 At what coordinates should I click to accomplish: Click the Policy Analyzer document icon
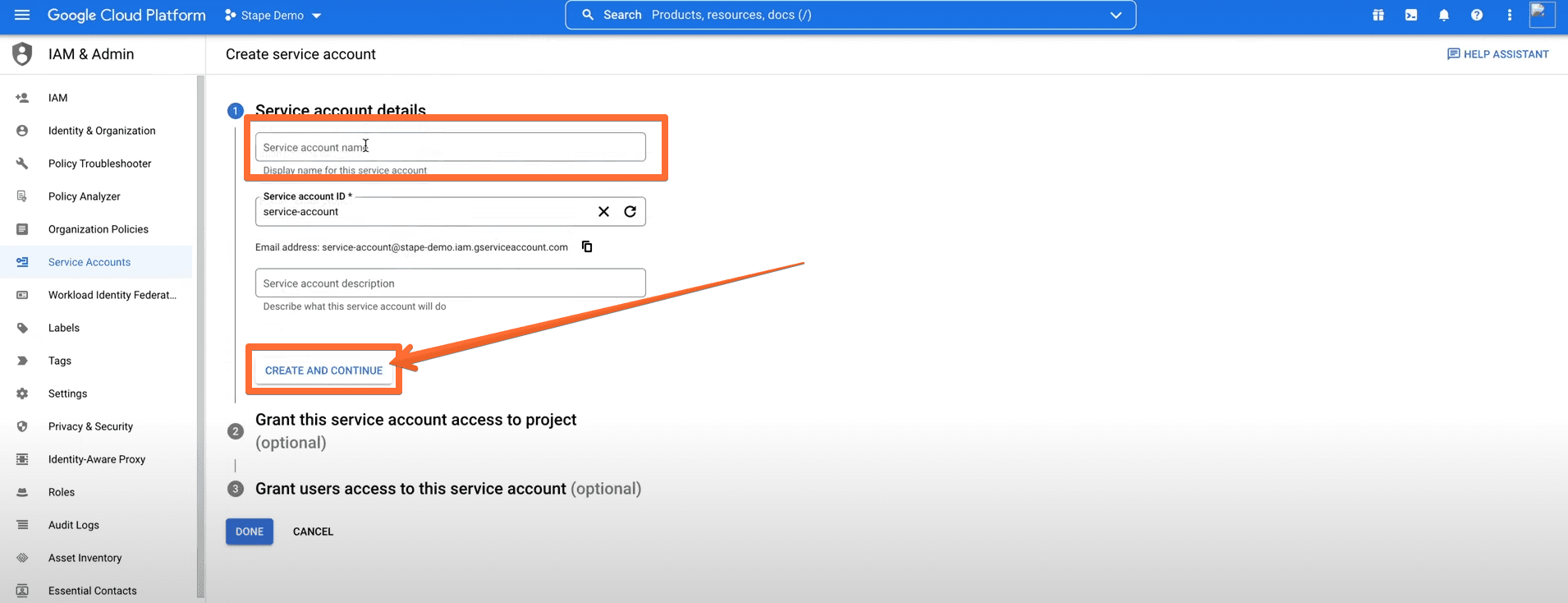click(22, 196)
